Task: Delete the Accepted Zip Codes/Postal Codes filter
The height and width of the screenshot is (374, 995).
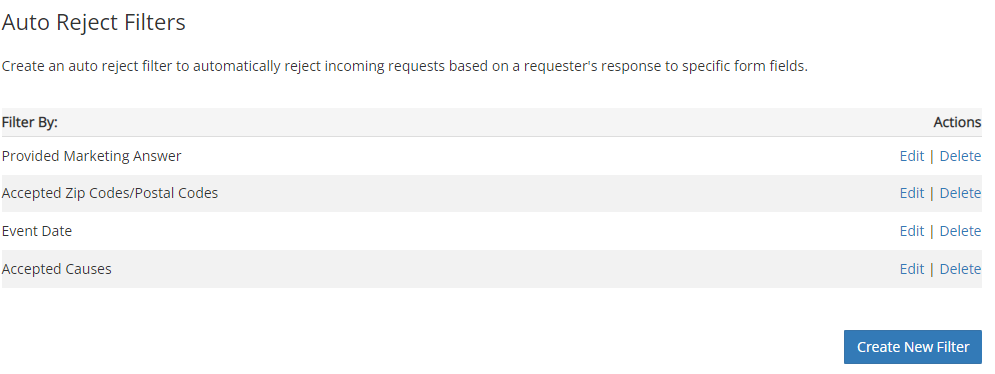Action: coord(960,193)
